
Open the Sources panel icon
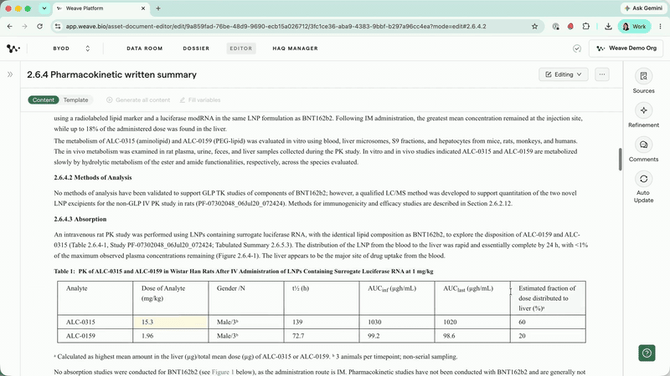tap(644, 76)
